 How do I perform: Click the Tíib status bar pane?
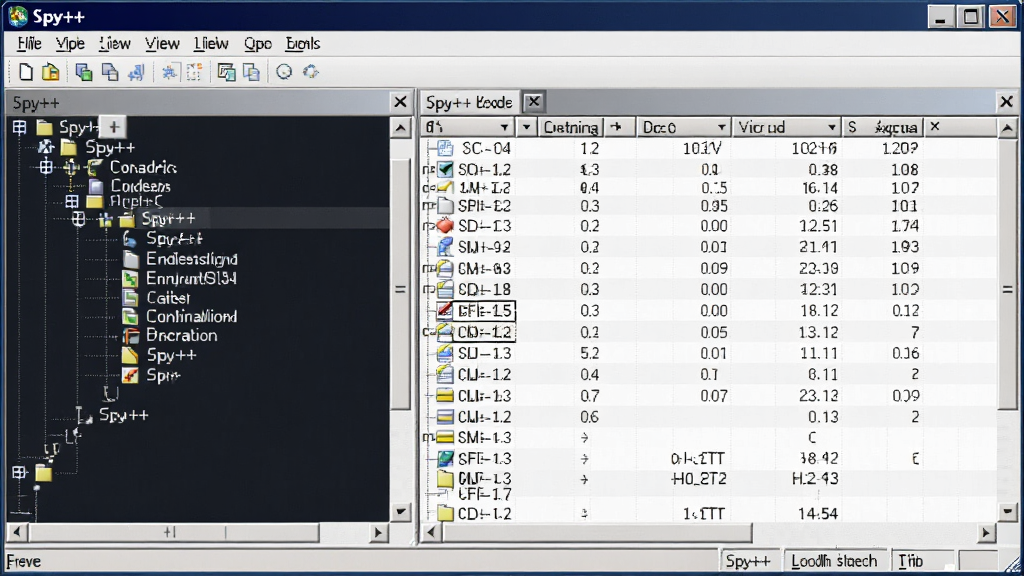click(x=922, y=561)
